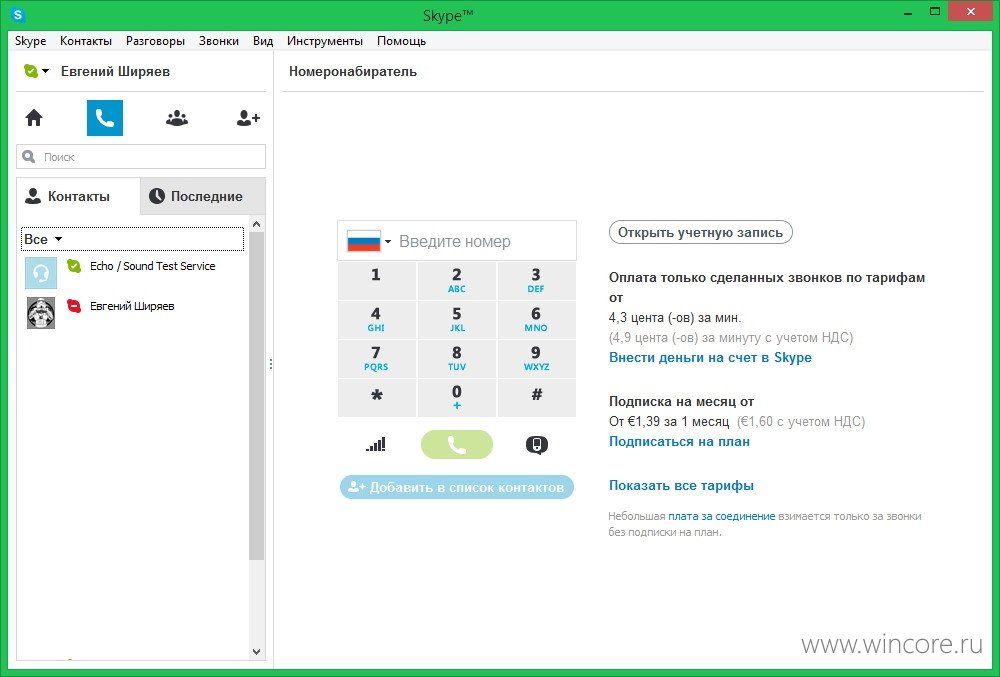Click the green status icon beside Евгений Ширяев
The image size is (1000, 677).
[30, 71]
